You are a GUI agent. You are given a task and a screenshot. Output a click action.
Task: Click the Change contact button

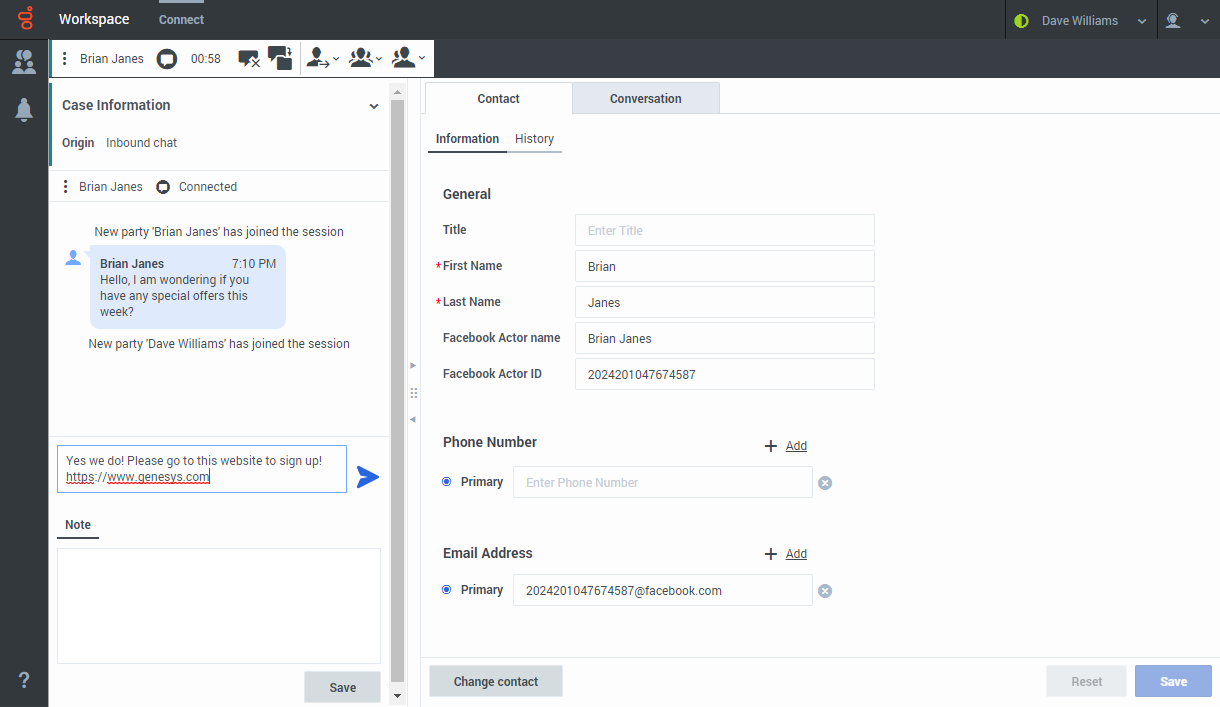[496, 682]
